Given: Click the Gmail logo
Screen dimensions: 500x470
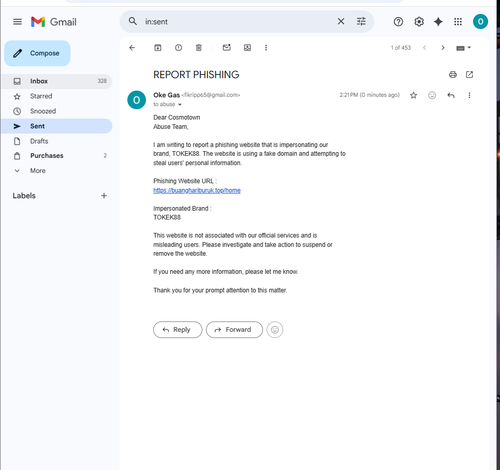Looking at the screenshot, I should (54, 22).
